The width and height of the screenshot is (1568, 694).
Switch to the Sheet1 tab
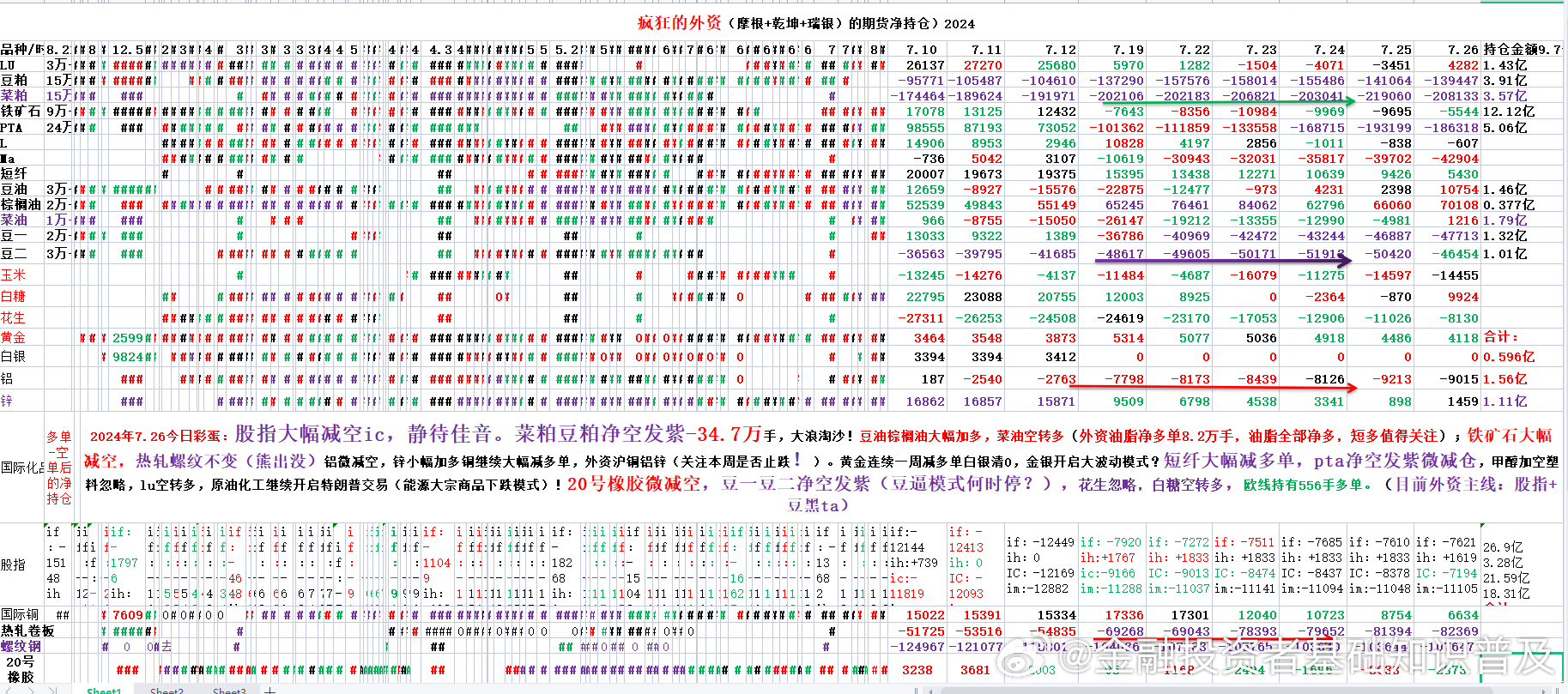point(104,689)
